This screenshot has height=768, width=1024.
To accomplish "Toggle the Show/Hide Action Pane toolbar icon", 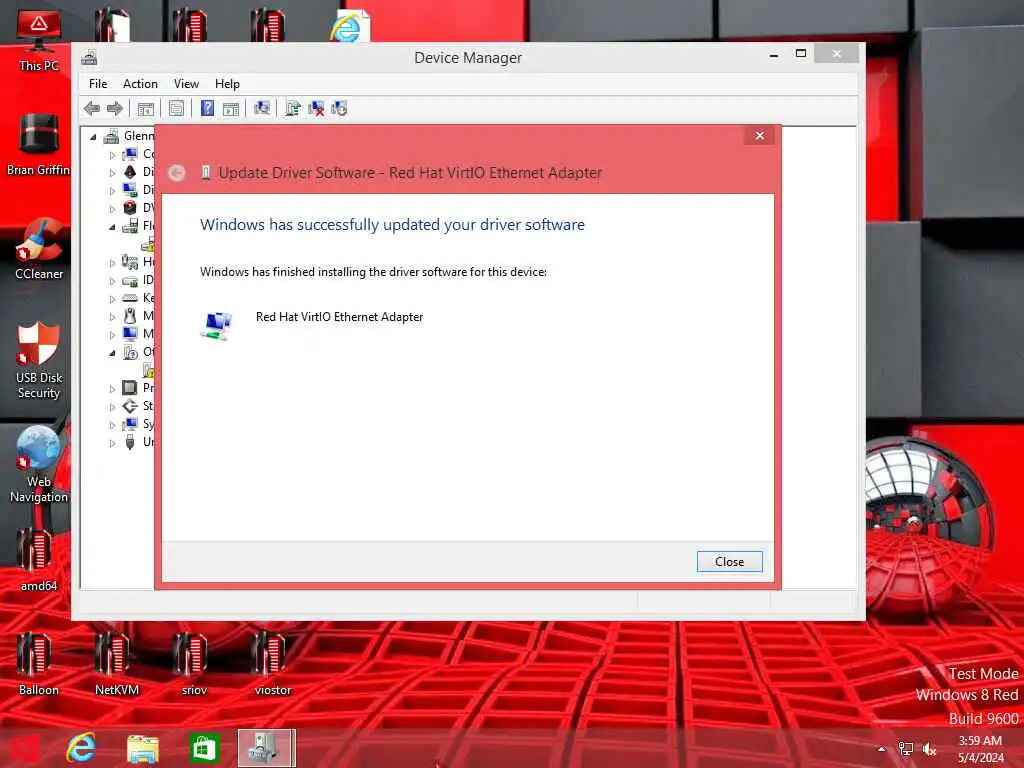I will click(231, 108).
